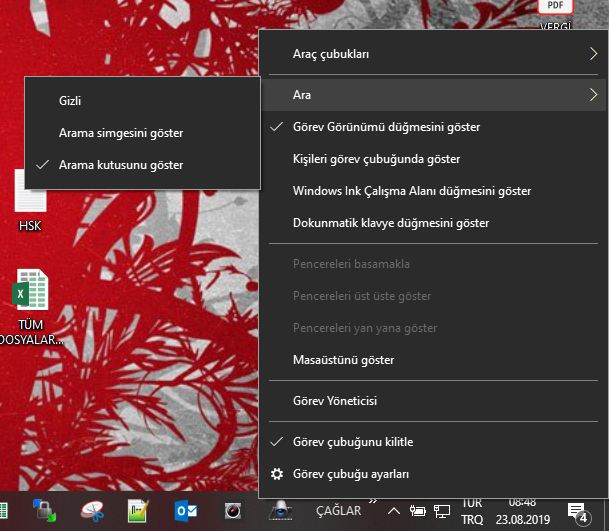Open the Outlook icon in the taskbar
This screenshot has width=609, height=531.
(x=186, y=511)
